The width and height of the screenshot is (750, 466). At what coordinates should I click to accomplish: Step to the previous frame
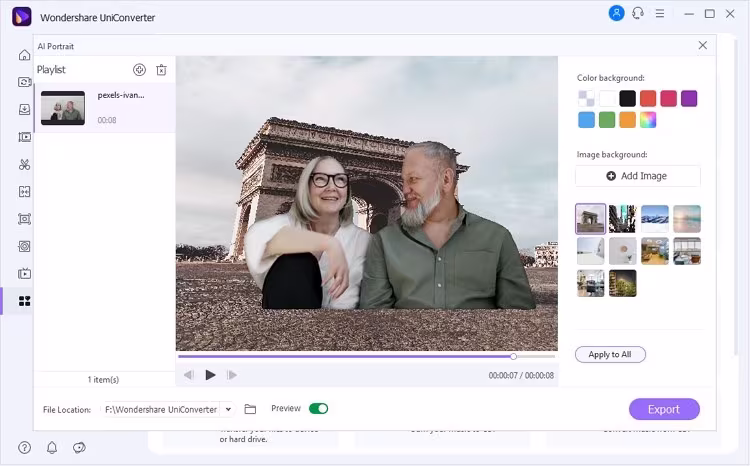tap(189, 375)
